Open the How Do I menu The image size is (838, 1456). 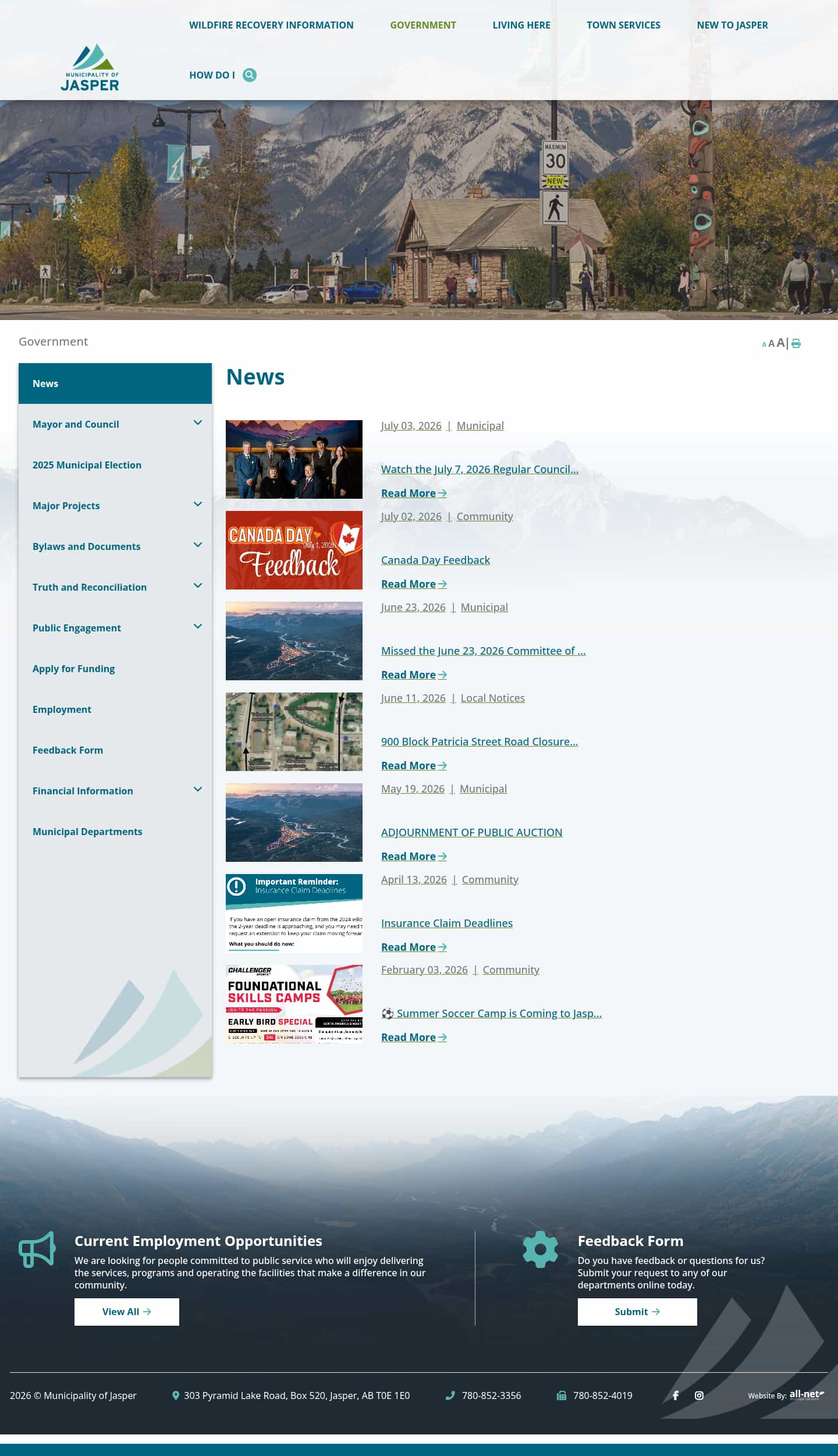pos(212,75)
